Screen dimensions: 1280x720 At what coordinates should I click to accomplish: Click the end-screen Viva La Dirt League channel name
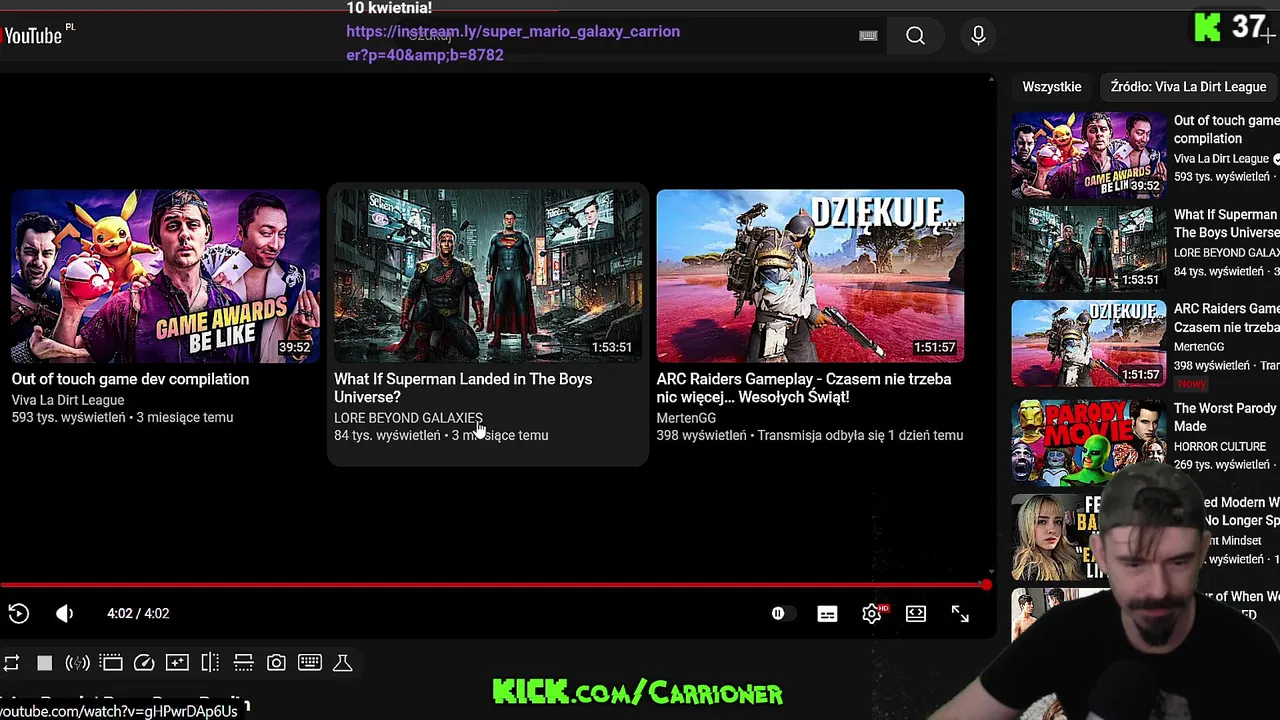[68, 400]
